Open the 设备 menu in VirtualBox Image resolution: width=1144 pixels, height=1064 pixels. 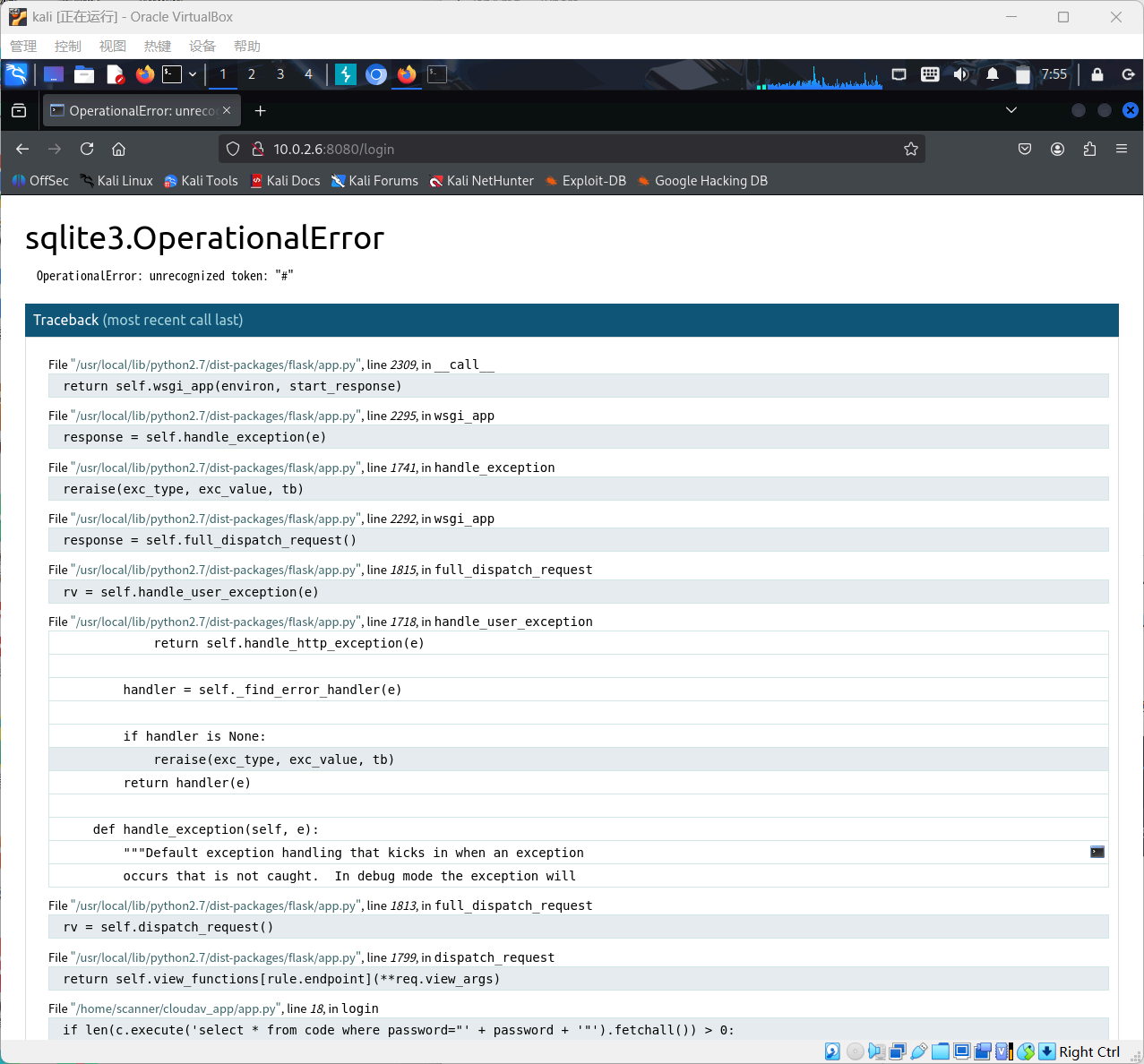pos(202,47)
